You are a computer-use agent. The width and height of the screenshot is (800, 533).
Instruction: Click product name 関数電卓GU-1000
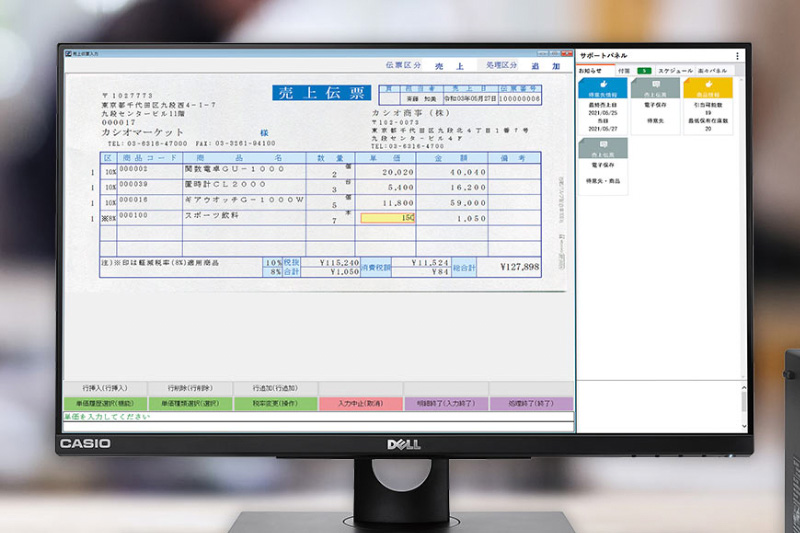[234, 169]
